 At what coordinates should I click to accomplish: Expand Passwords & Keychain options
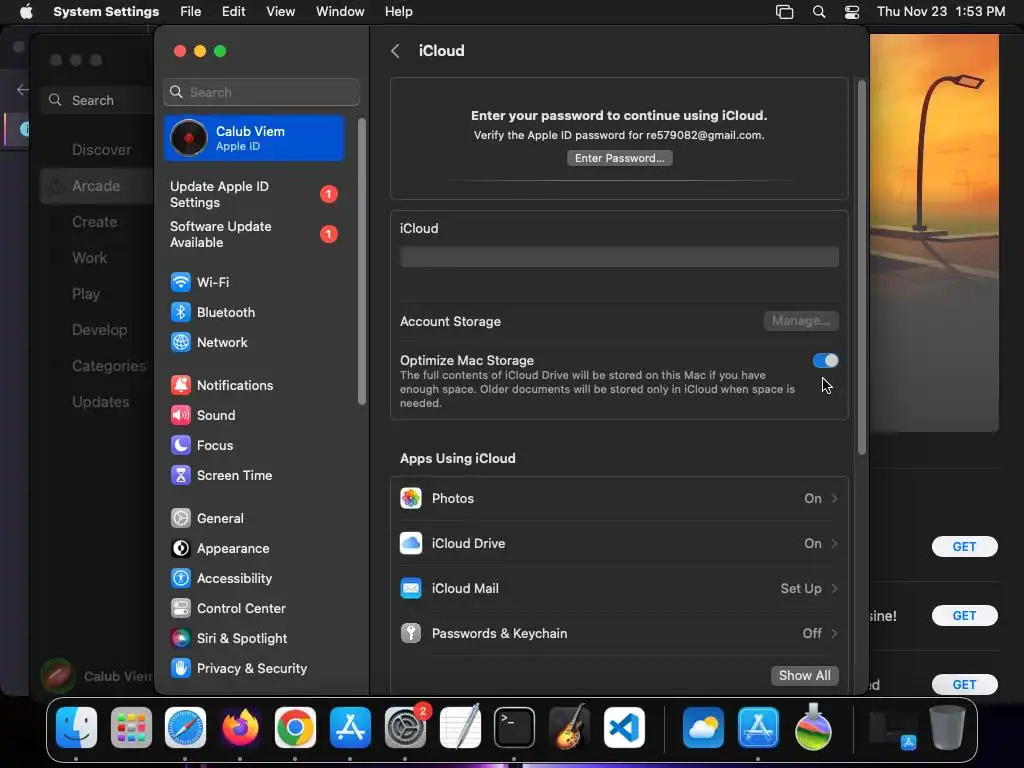coord(619,633)
